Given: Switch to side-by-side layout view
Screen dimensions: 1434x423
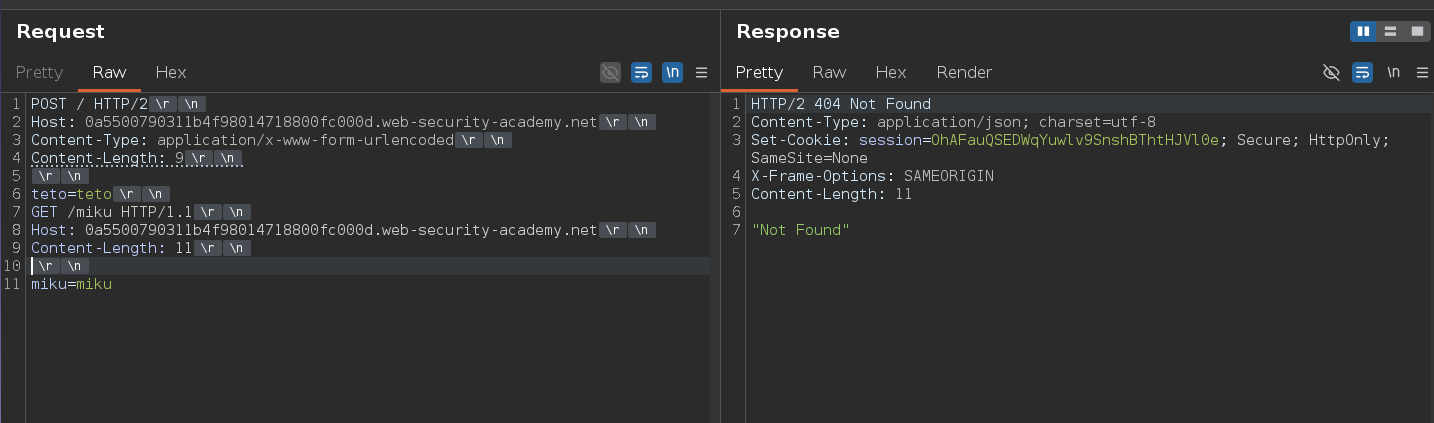Looking at the screenshot, I should click(1362, 32).
